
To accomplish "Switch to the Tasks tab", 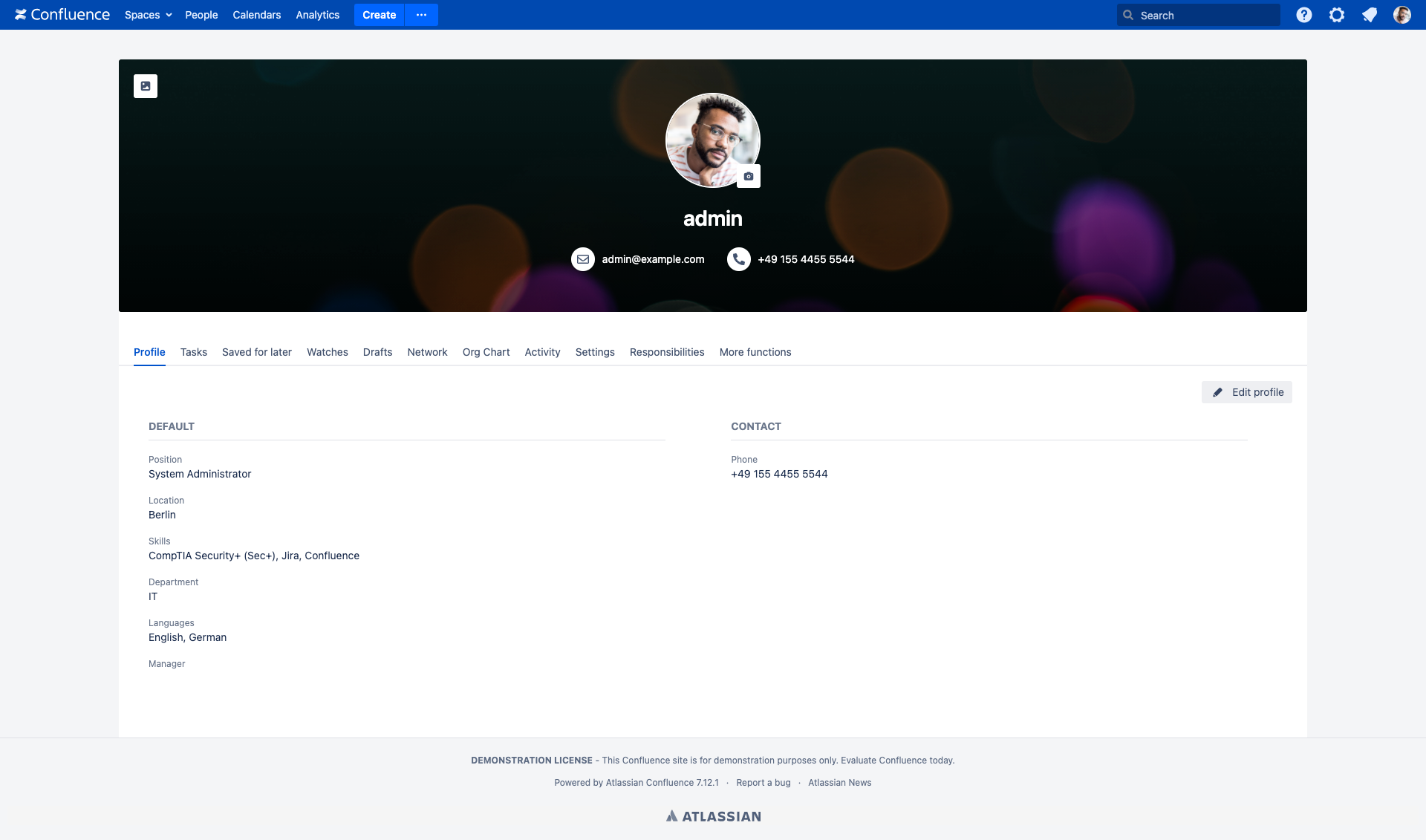I will pyautogui.click(x=193, y=352).
